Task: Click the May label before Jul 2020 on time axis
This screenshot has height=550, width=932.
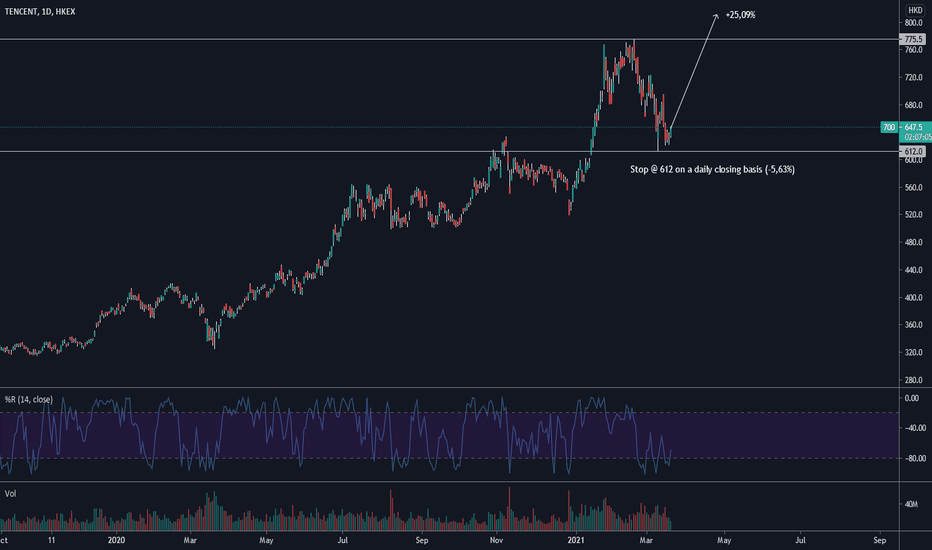Action: pos(266,540)
